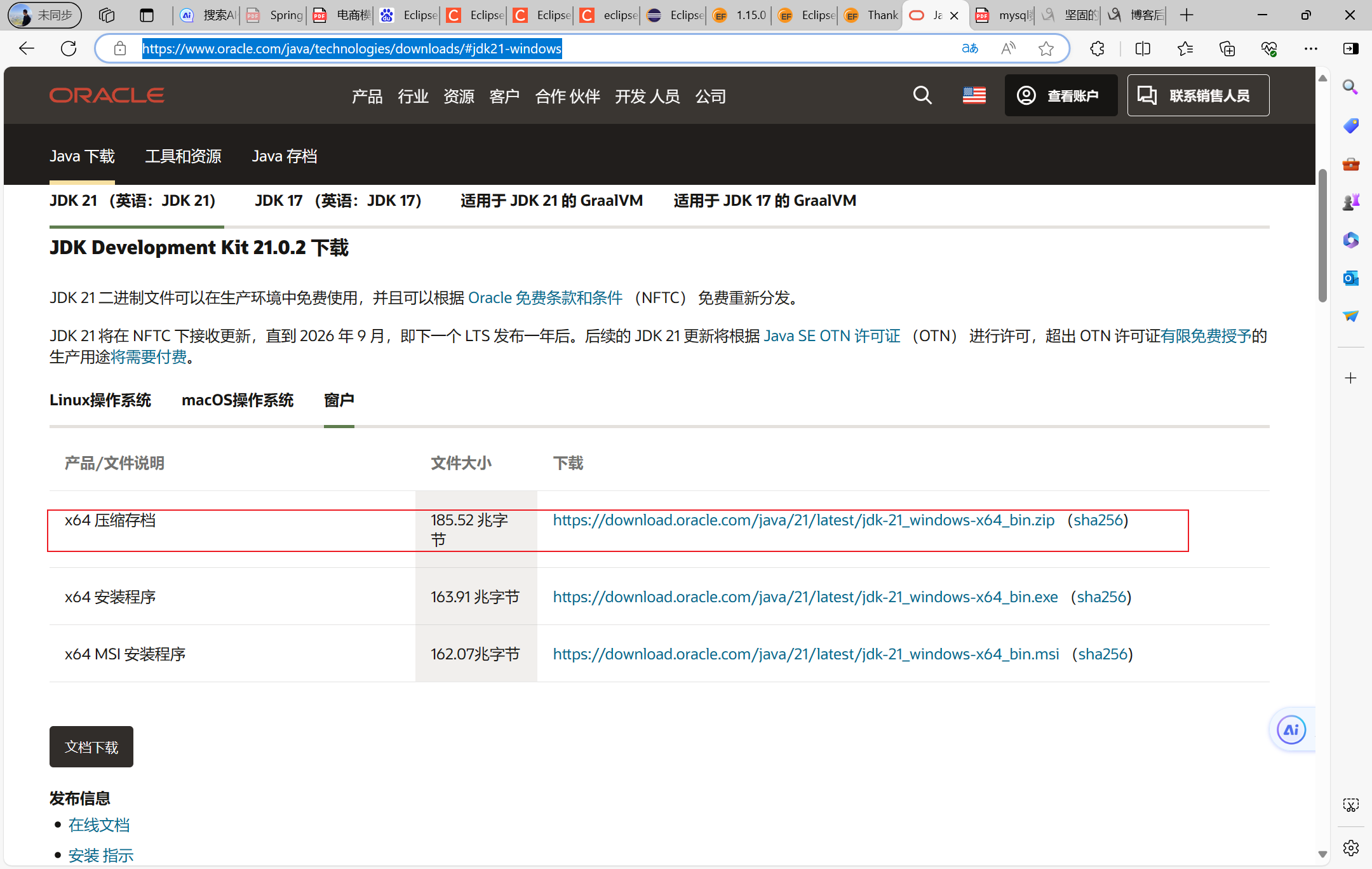Click the Oracle search magnifier icon
This screenshot has height=869, width=1372.
point(922,95)
